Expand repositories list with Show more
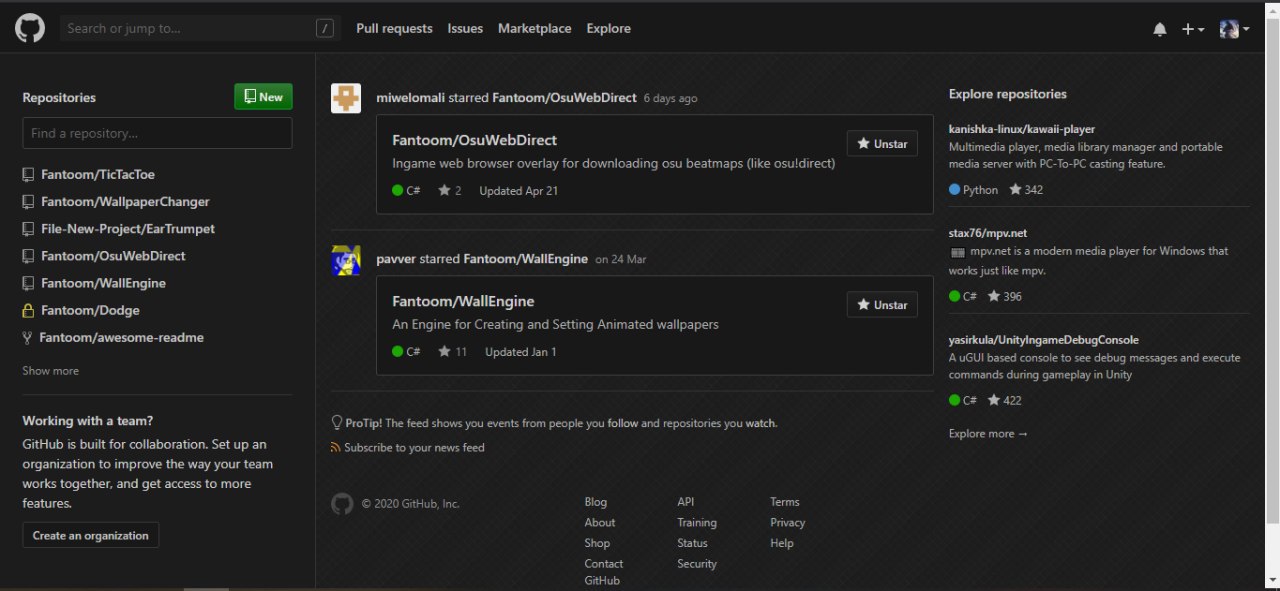Screen dimensions: 1280x591 coord(50,371)
